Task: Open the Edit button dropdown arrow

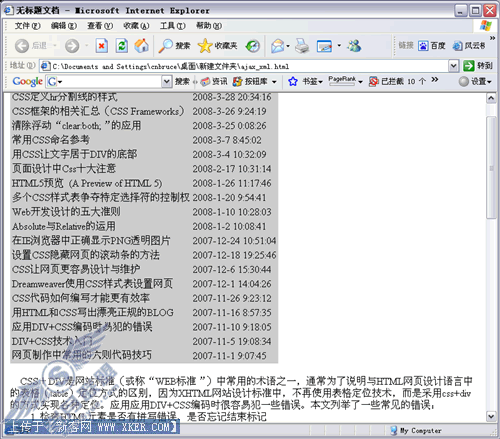Action: click(339, 45)
